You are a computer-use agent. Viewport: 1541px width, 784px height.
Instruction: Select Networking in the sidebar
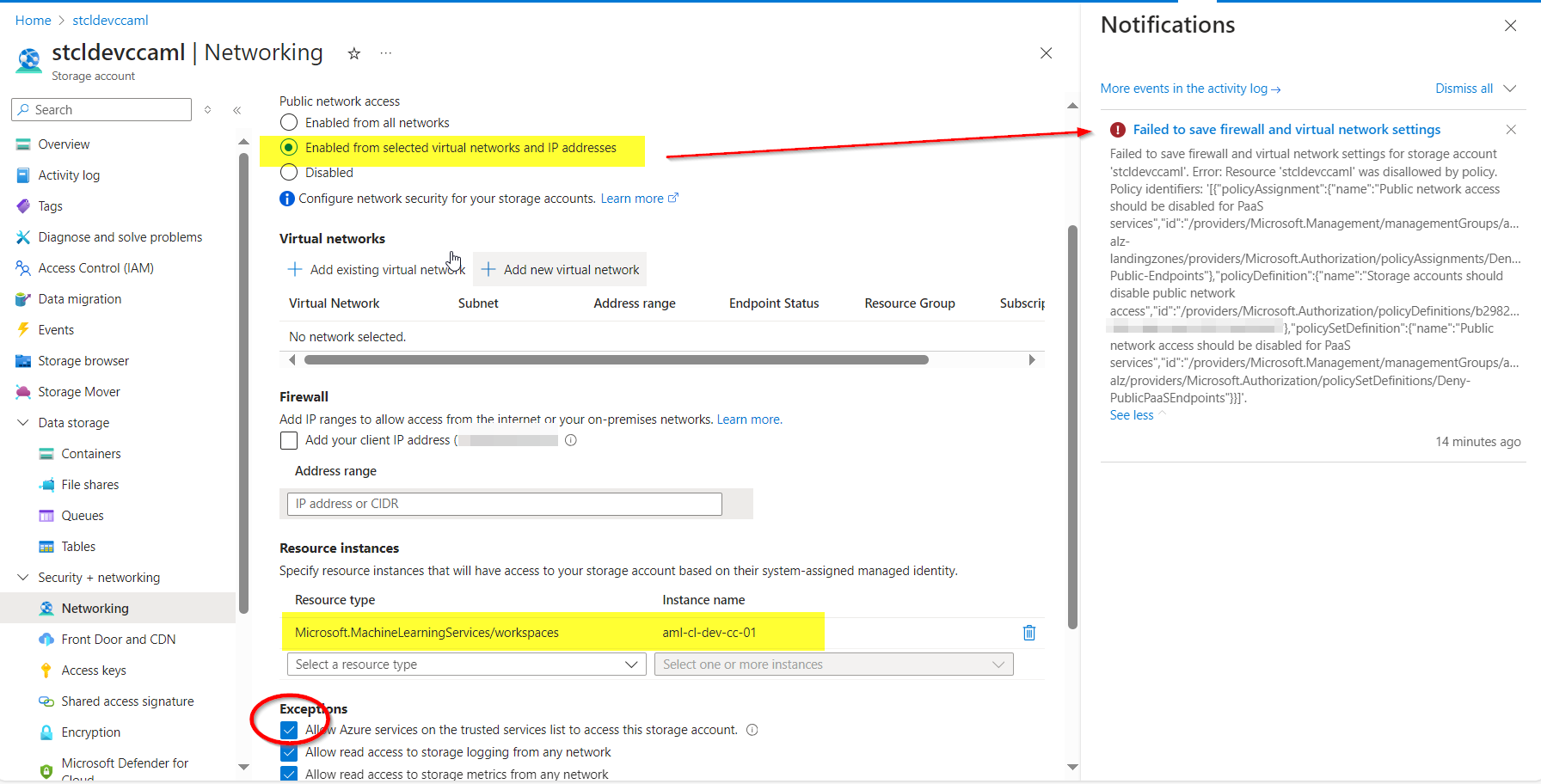(95, 609)
